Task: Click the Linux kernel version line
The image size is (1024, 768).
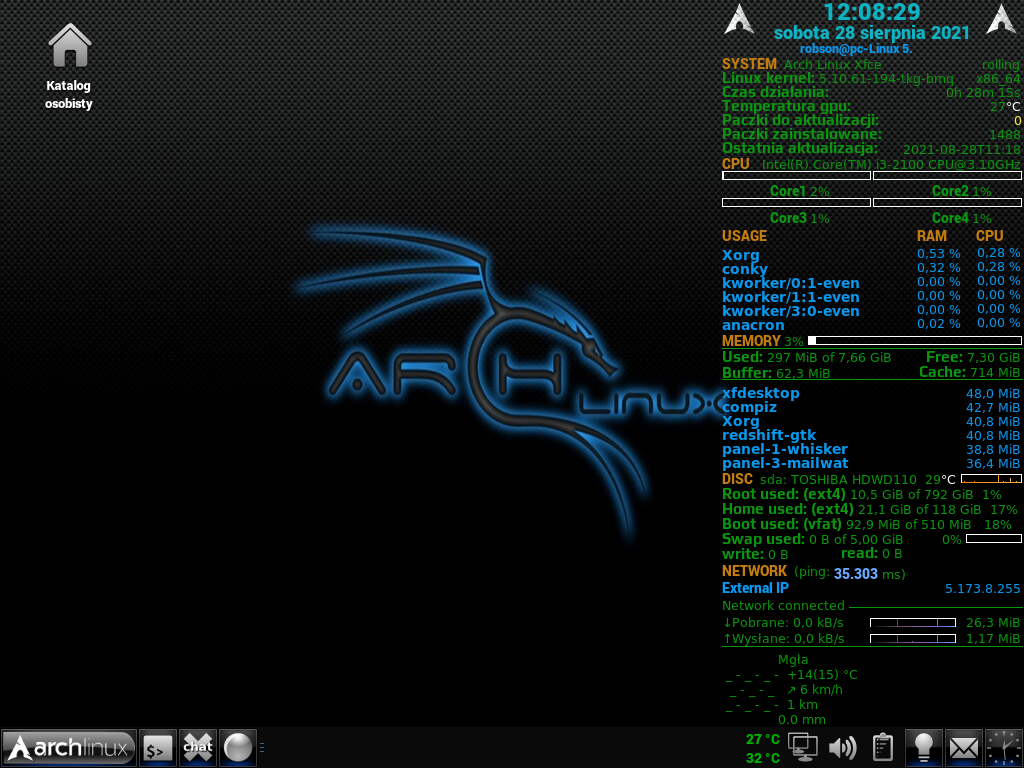Action: tap(871, 78)
